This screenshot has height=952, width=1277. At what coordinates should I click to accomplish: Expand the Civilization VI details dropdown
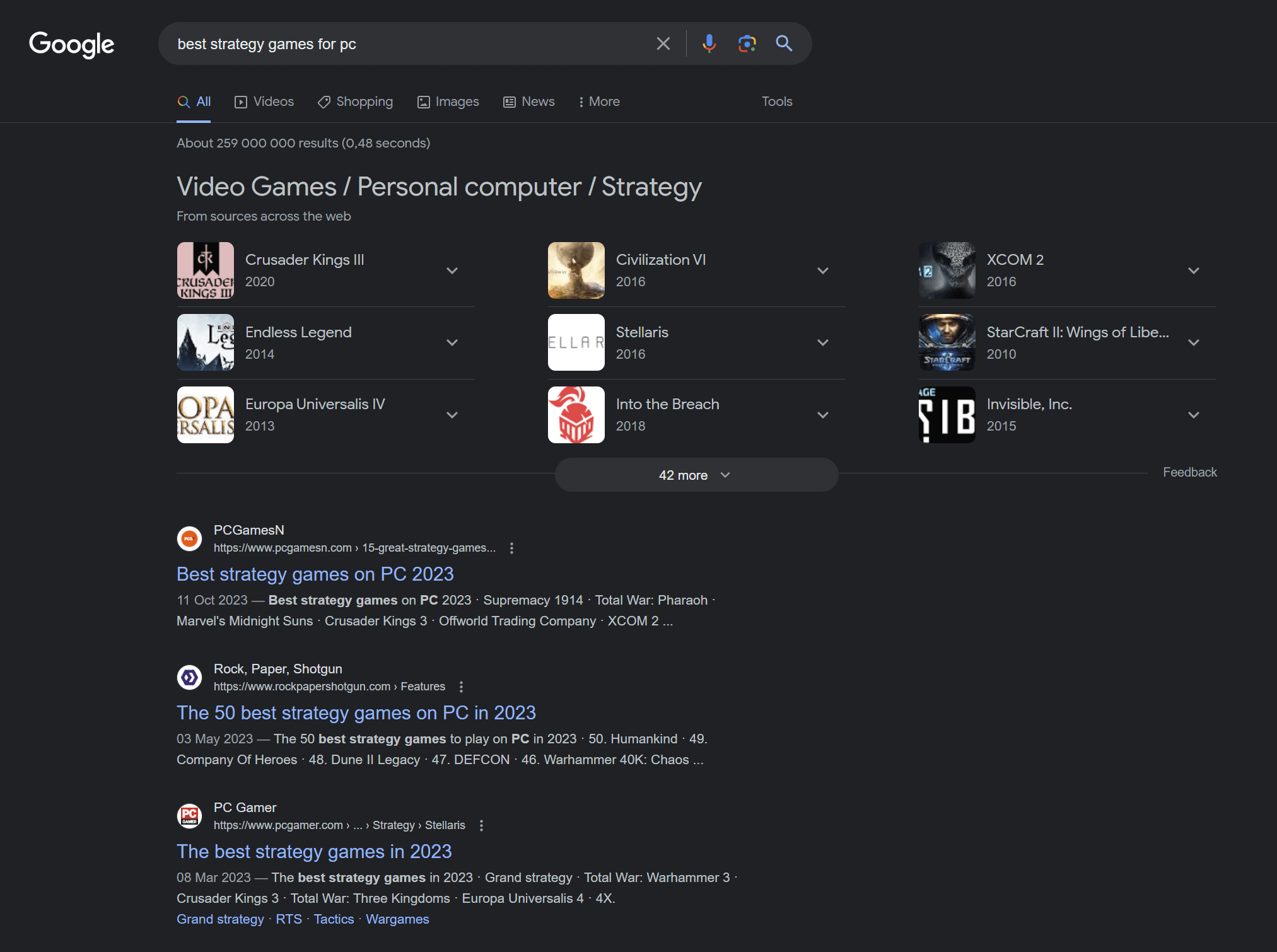pos(824,270)
